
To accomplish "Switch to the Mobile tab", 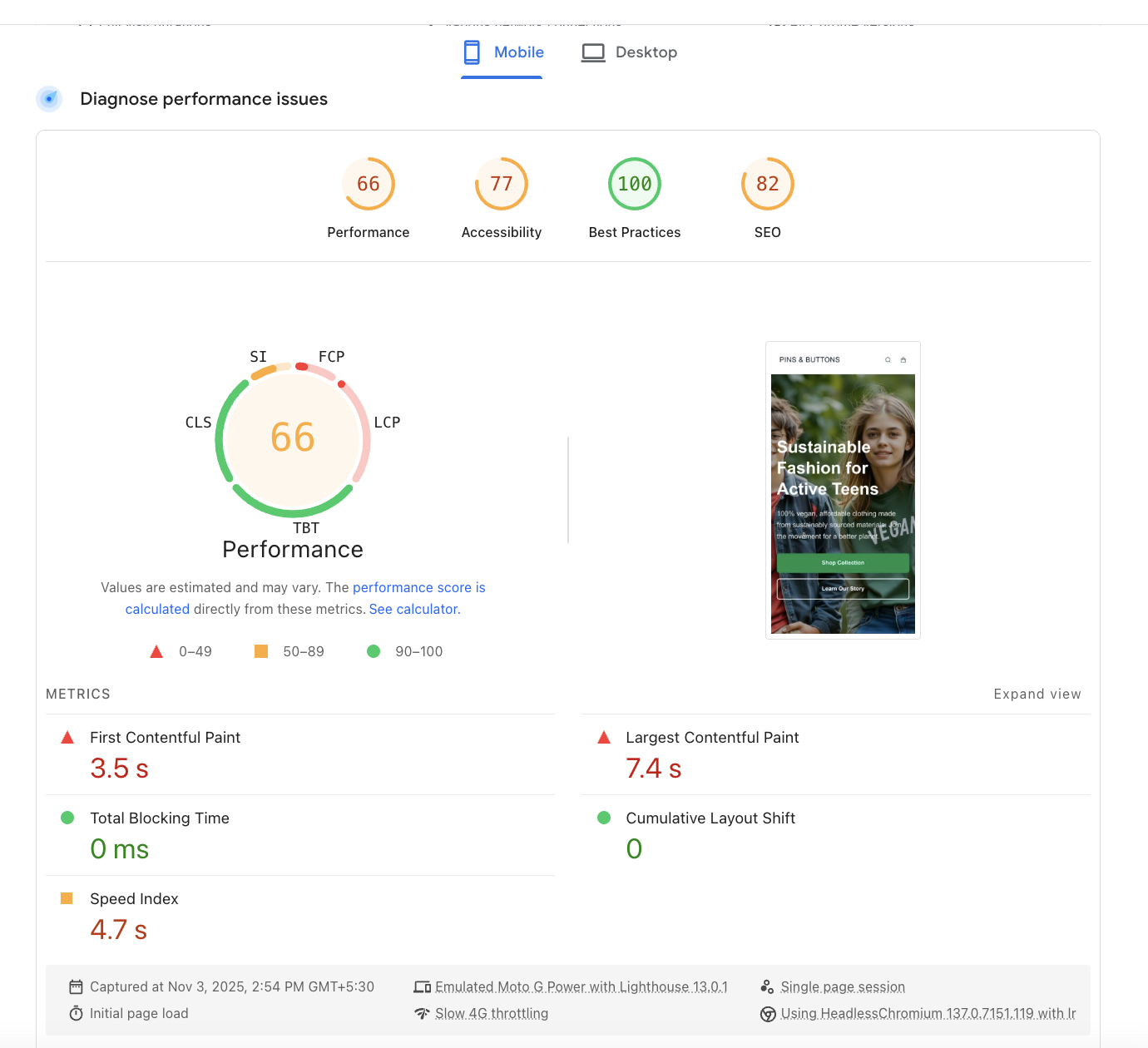I will click(502, 52).
